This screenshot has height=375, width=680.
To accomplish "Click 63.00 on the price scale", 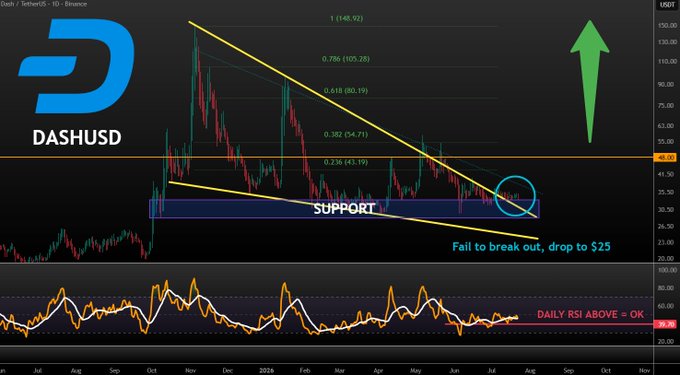I will pyautogui.click(x=667, y=126).
